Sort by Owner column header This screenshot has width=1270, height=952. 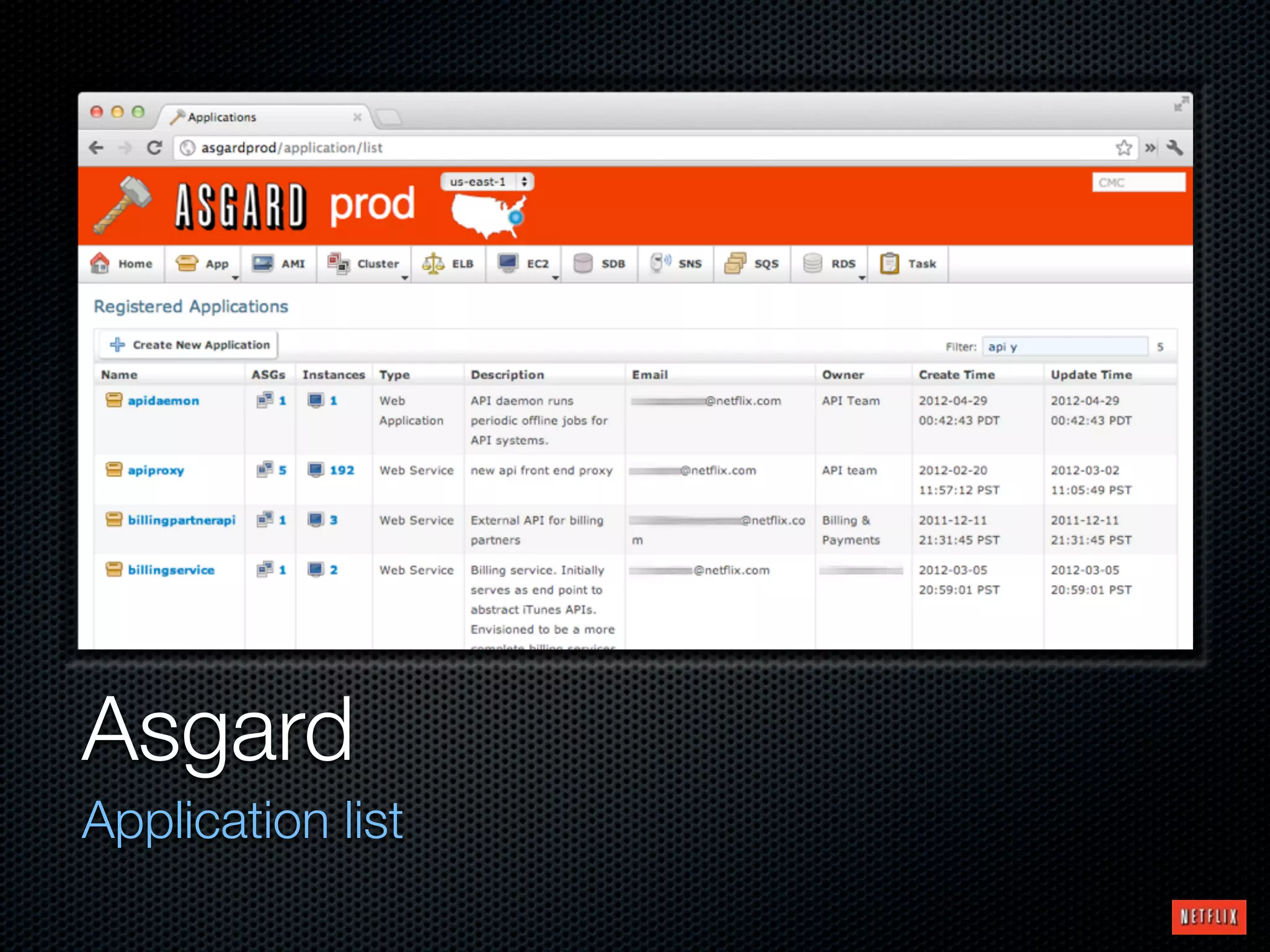(x=843, y=374)
